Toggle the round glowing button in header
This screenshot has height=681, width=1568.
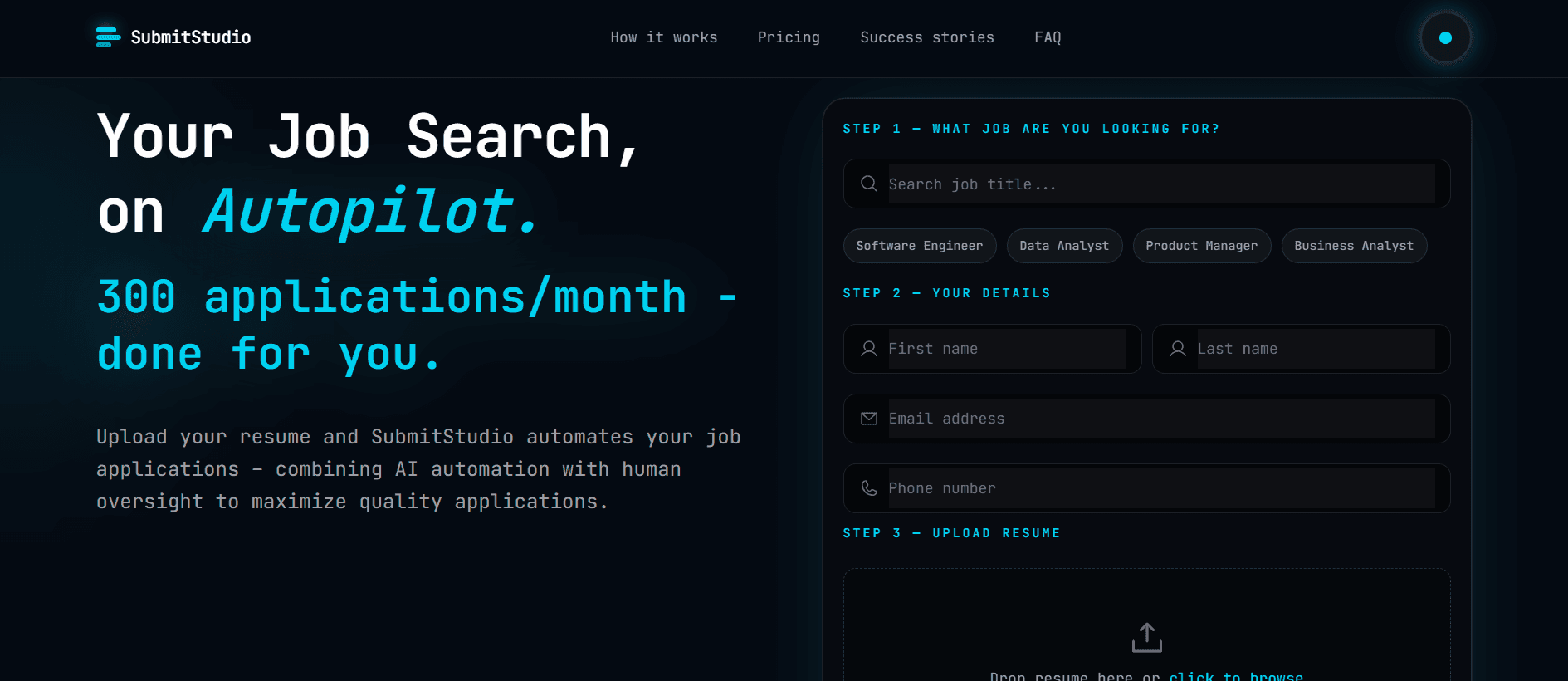[x=1445, y=37]
